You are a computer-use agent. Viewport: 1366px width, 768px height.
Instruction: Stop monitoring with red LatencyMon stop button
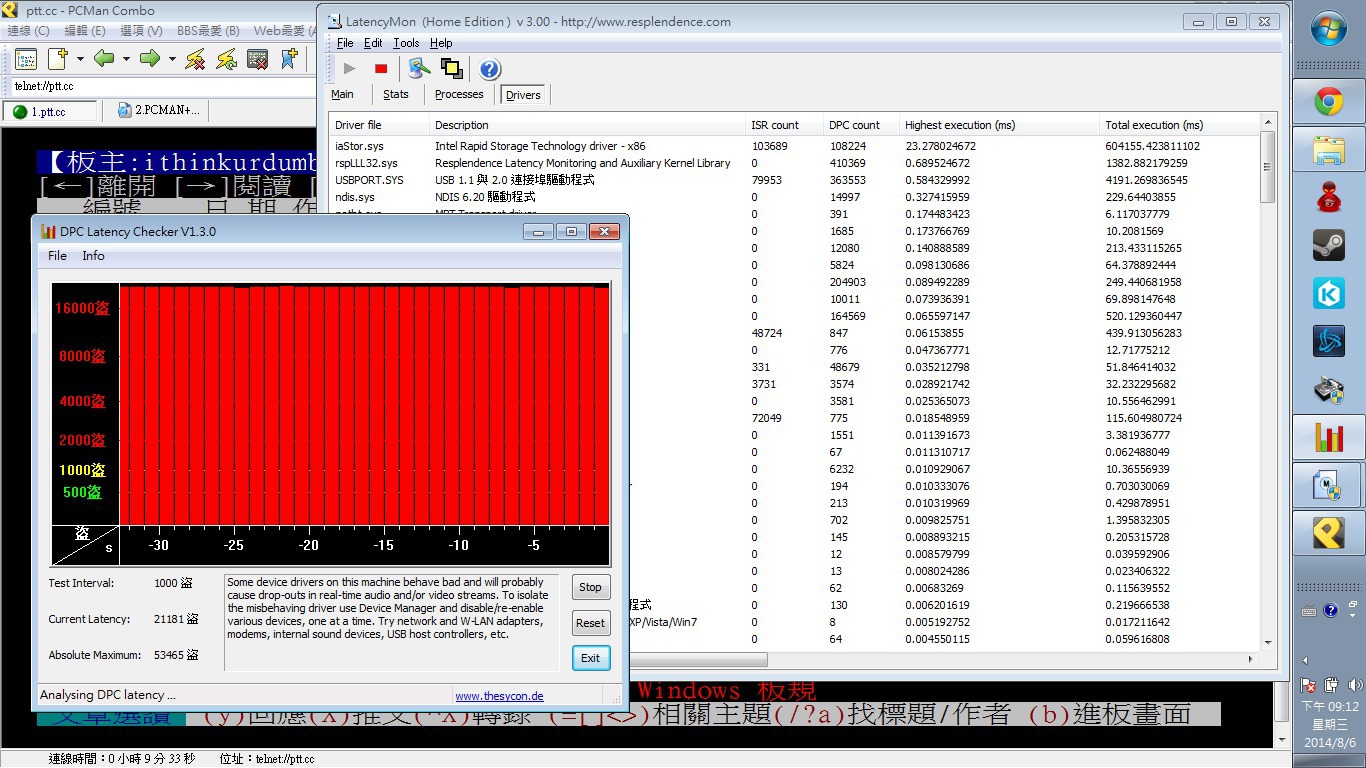[x=381, y=68]
